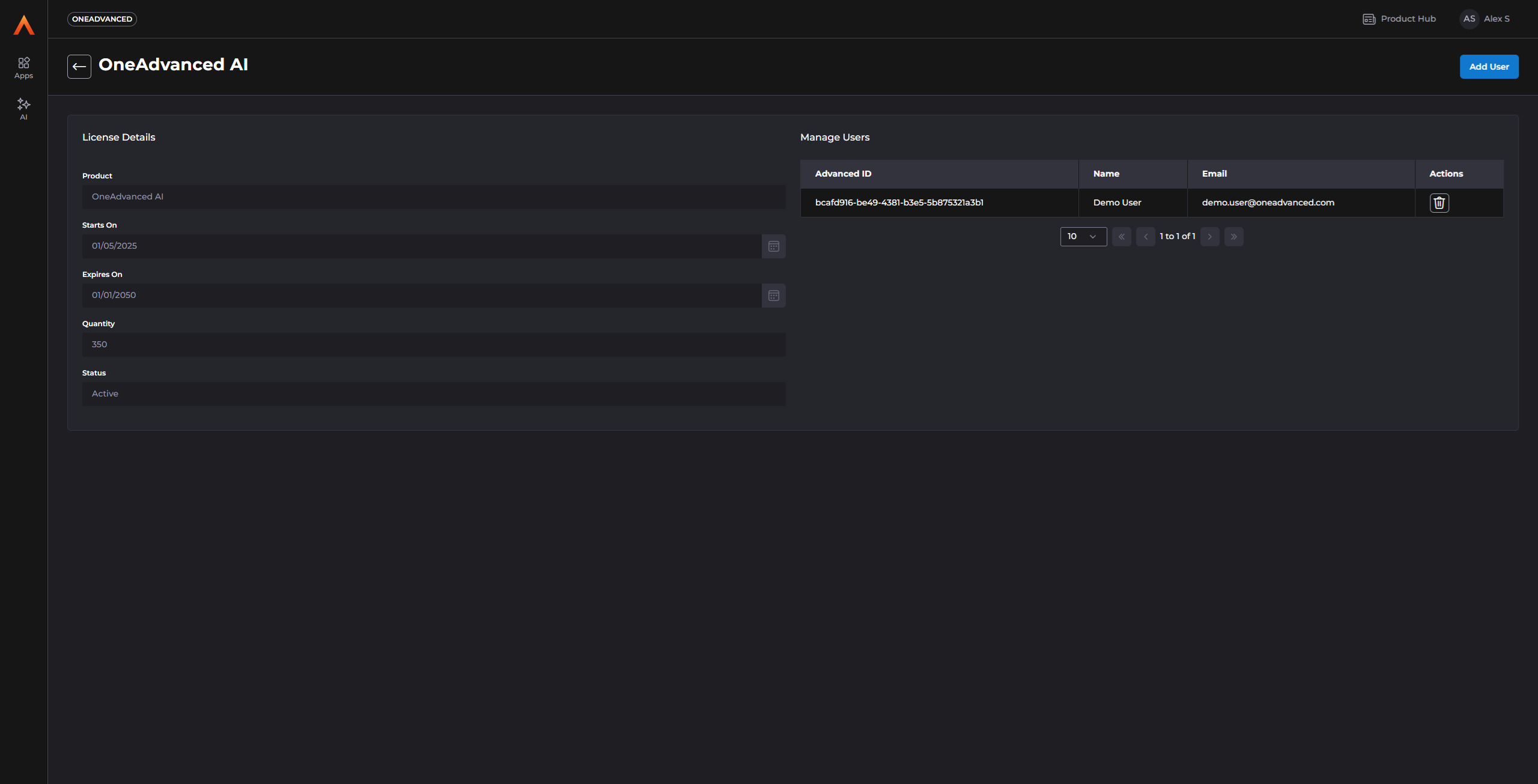Click the AS user avatar
Image resolution: width=1538 pixels, height=784 pixels.
pos(1469,19)
